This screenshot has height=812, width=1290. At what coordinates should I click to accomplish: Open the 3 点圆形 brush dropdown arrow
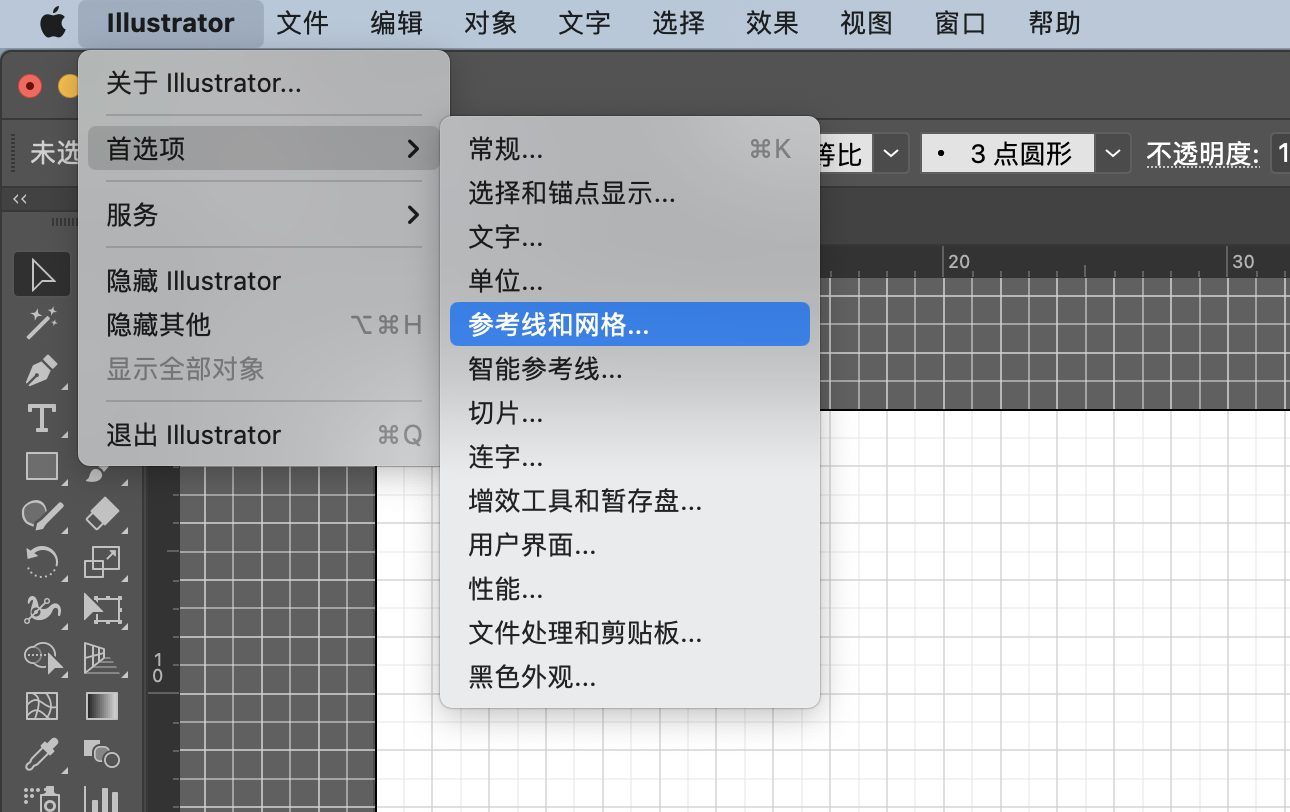[x=1113, y=154]
